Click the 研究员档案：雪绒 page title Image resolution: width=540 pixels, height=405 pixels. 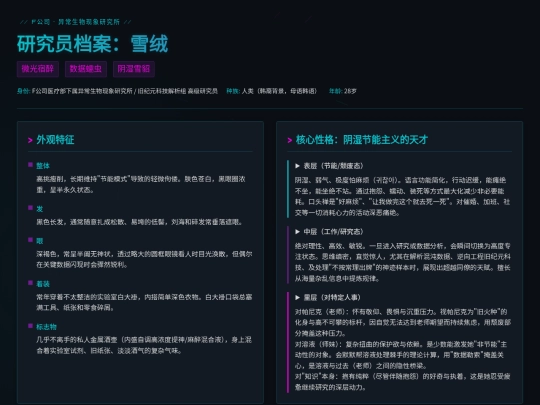(x=92, y=44)
